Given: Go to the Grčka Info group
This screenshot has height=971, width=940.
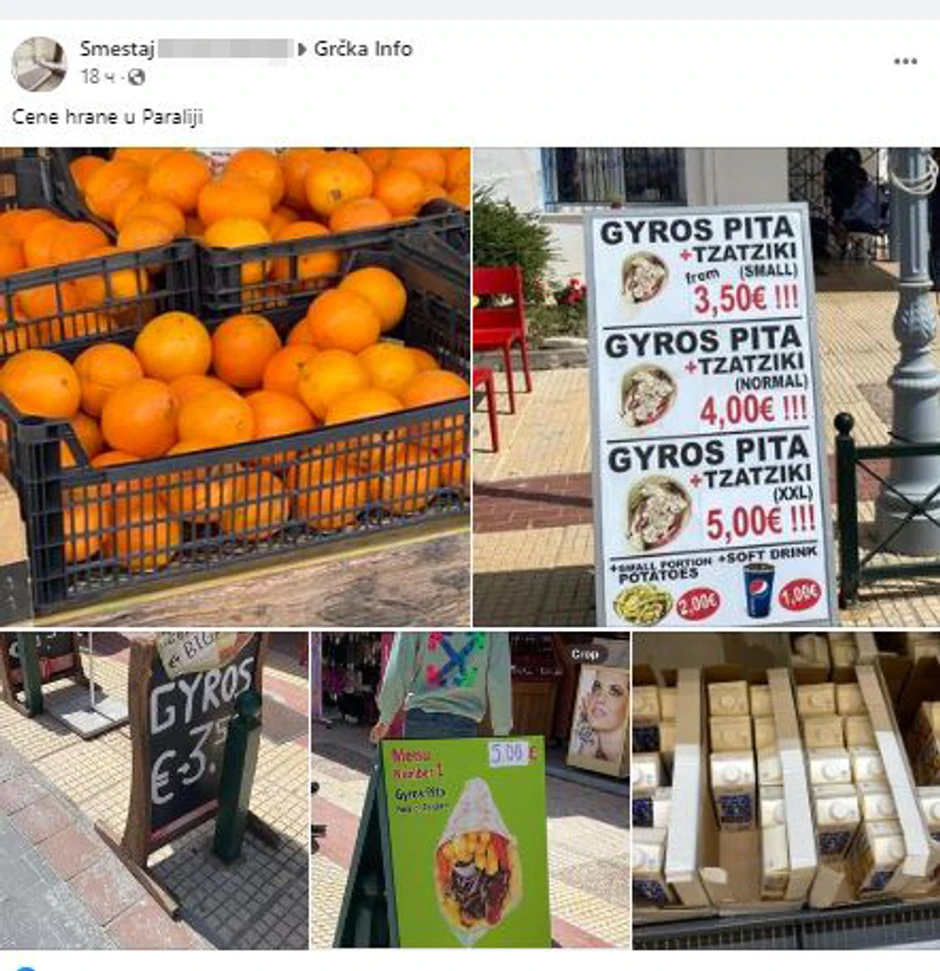Looking at the screenshot, I should point(363,49).
